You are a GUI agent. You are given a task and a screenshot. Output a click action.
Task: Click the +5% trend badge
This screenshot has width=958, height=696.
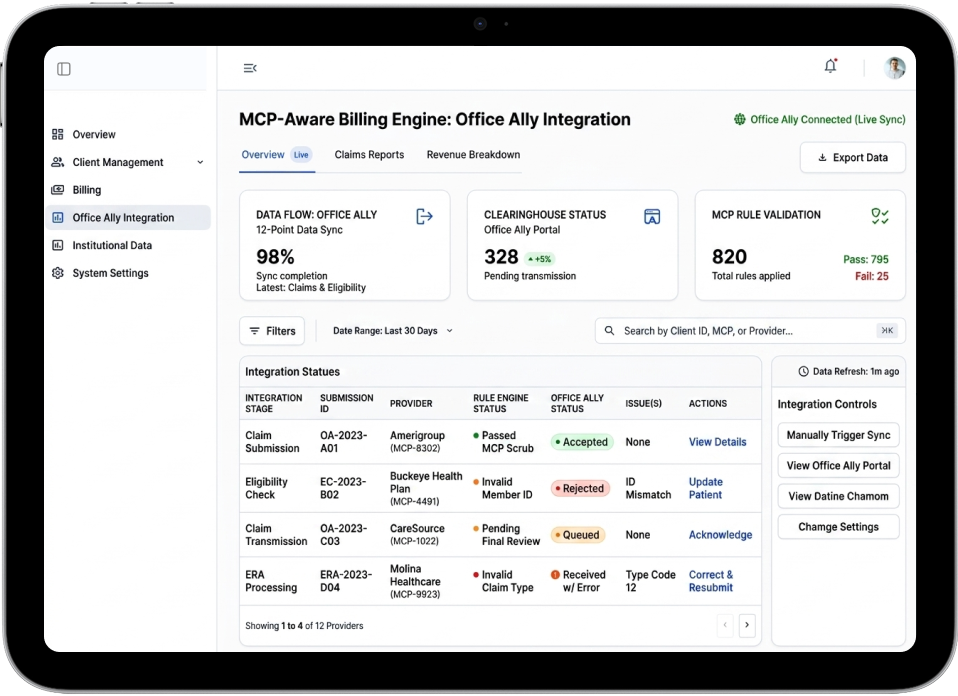(539, 259)
